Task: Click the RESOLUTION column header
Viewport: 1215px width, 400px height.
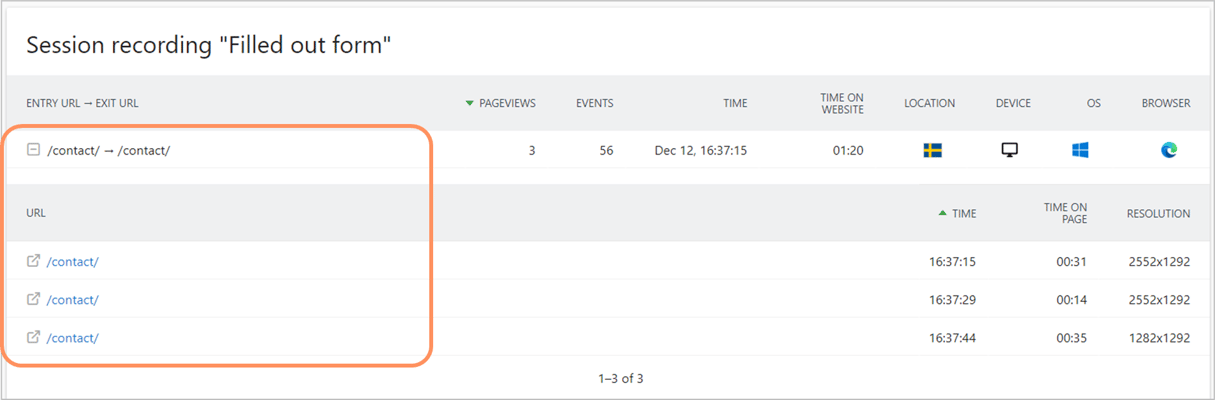Action: (1158, 213)
